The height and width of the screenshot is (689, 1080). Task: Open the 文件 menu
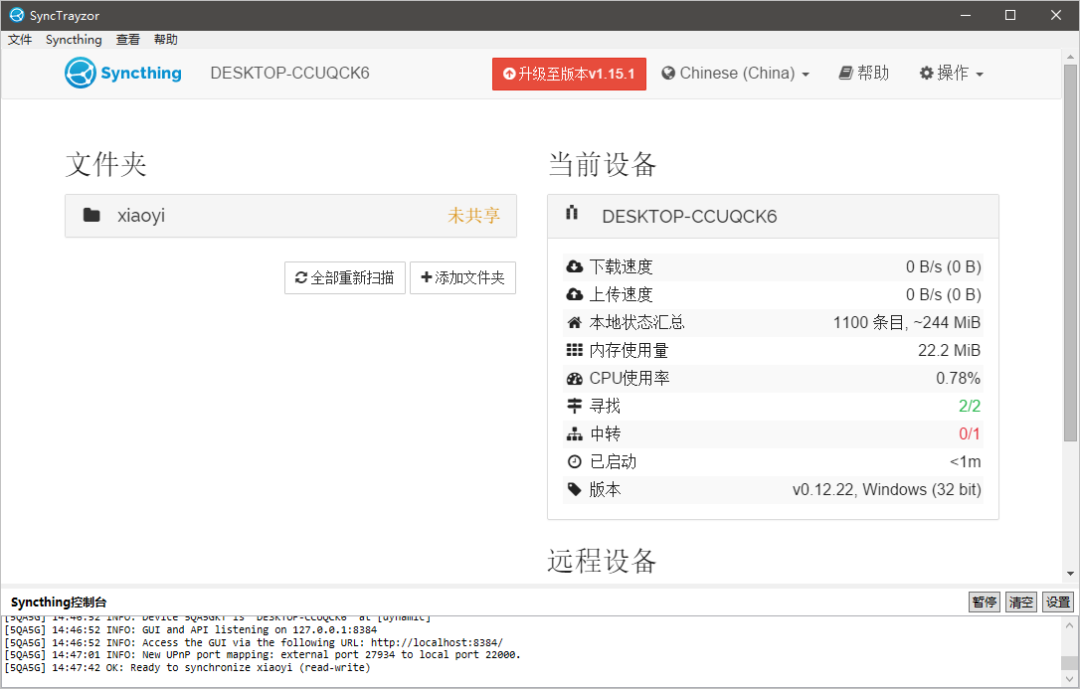pyautogui.click(x=20, y=40)
